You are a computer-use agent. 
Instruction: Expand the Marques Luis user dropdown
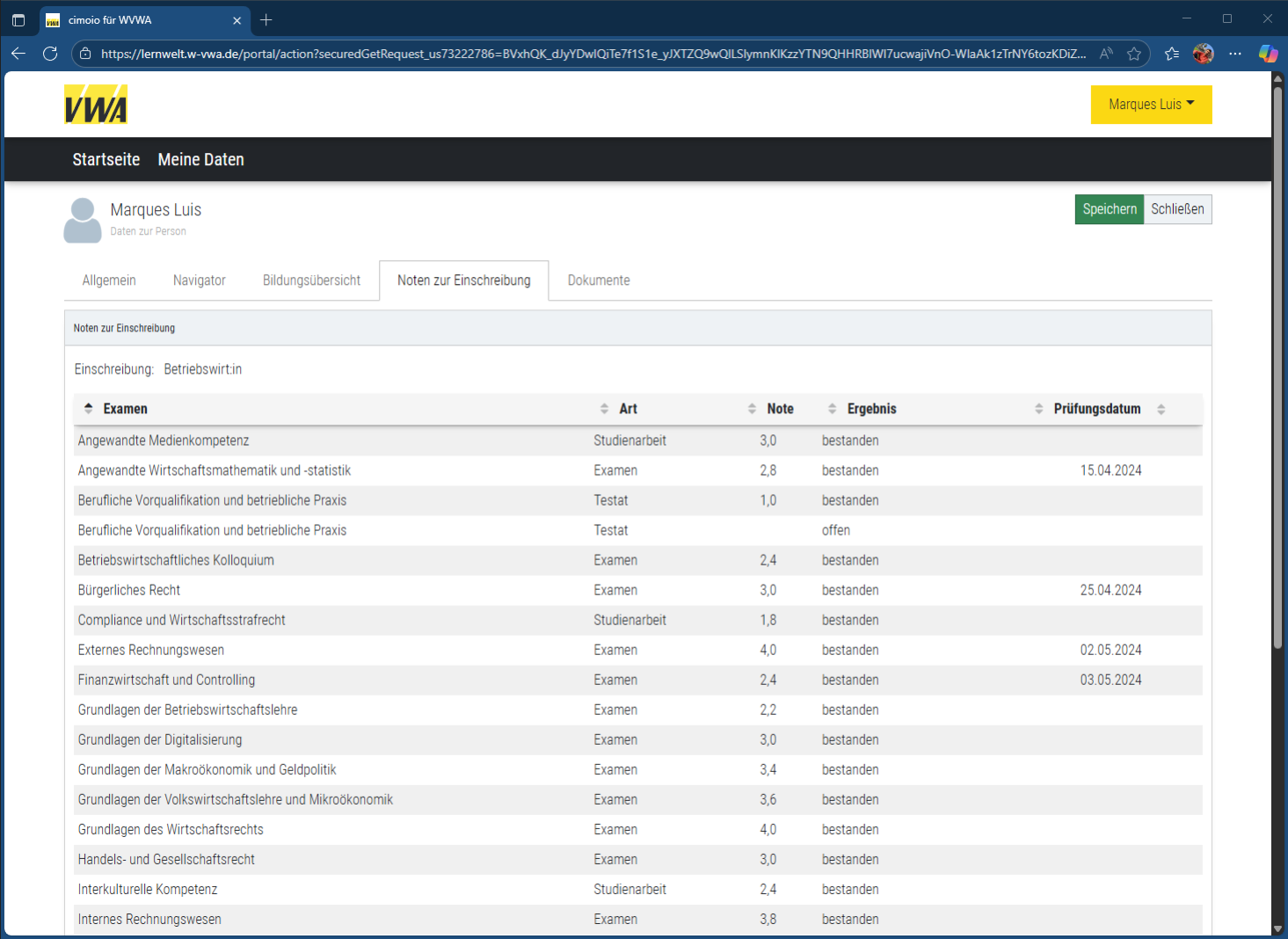(1151, 105)
